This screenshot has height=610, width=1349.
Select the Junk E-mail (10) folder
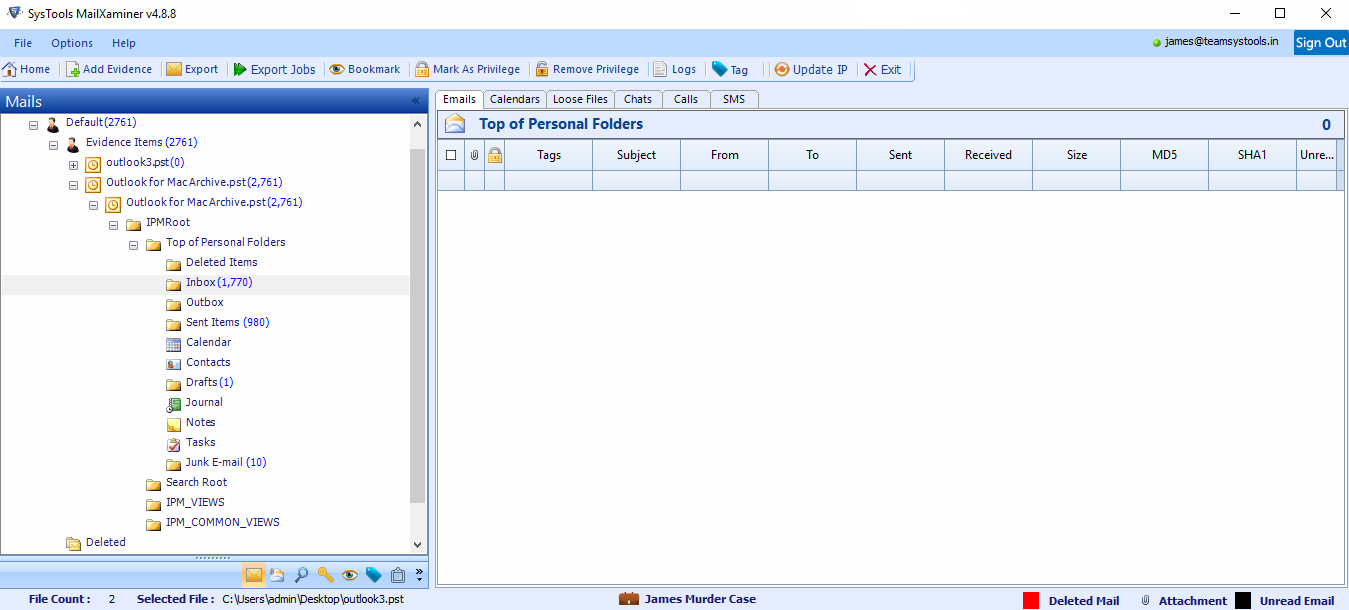226,462
